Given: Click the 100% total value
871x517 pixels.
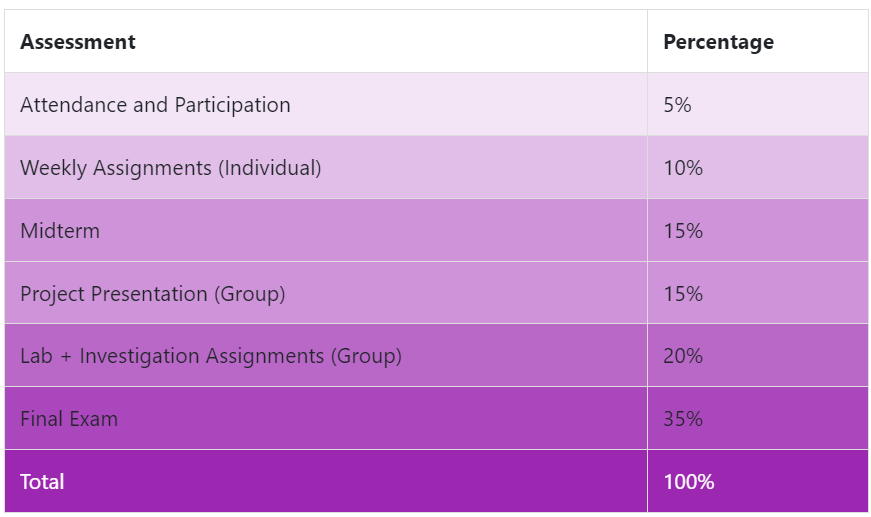Looking at the screenshot, I should 689,482.
